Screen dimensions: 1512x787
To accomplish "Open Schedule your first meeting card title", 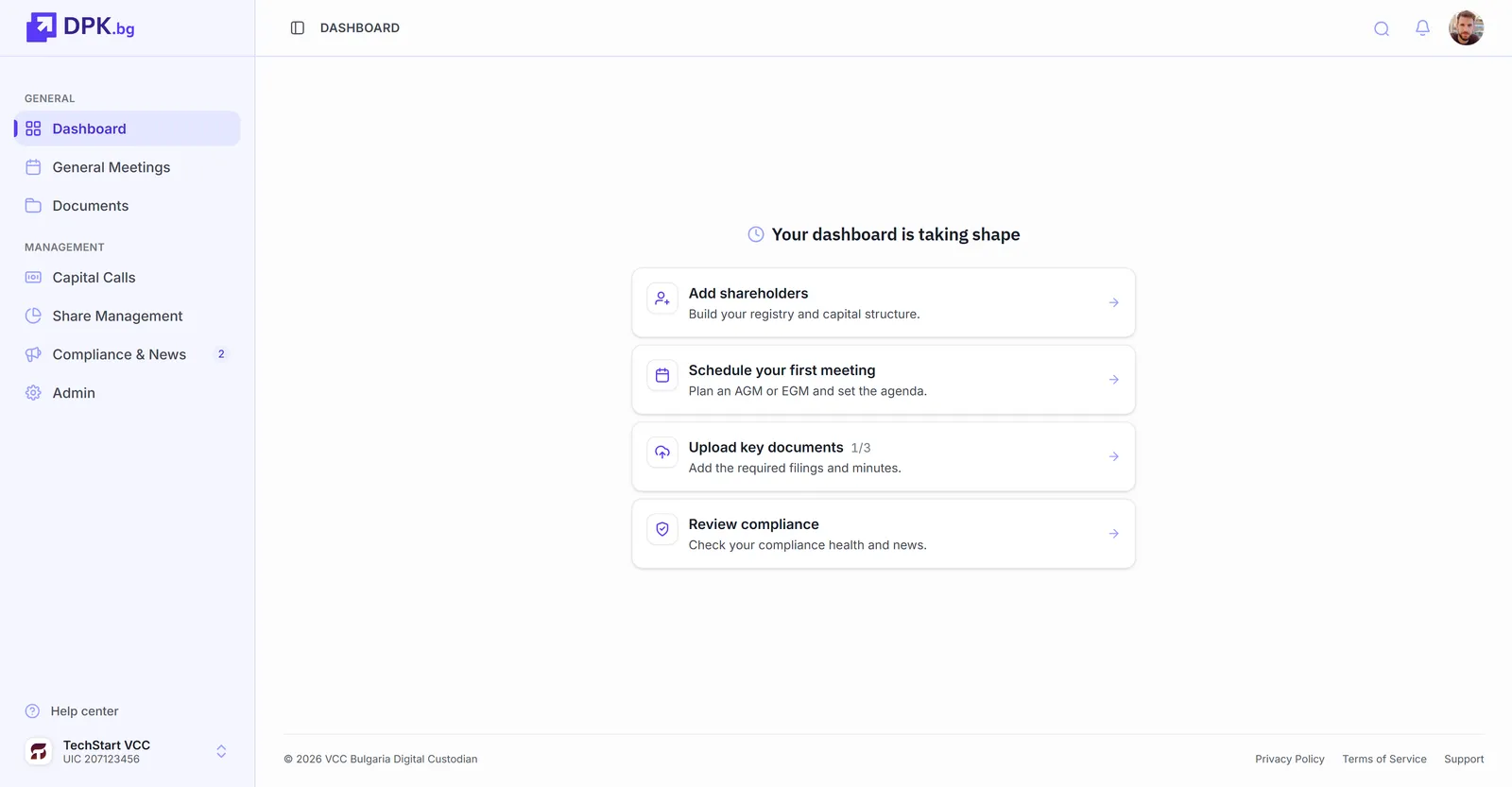I will point(782,370).
